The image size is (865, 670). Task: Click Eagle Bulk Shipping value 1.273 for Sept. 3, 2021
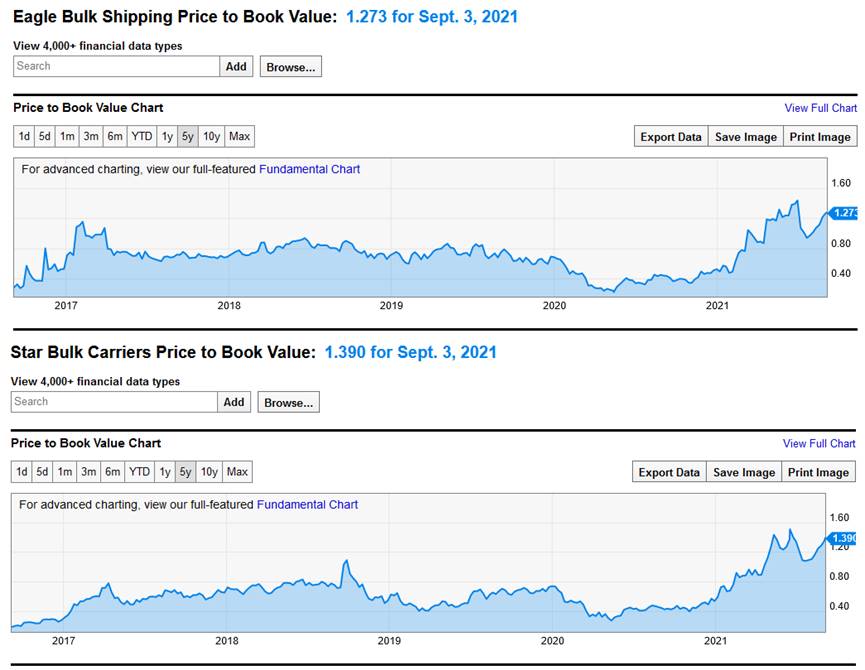(432, 17)
